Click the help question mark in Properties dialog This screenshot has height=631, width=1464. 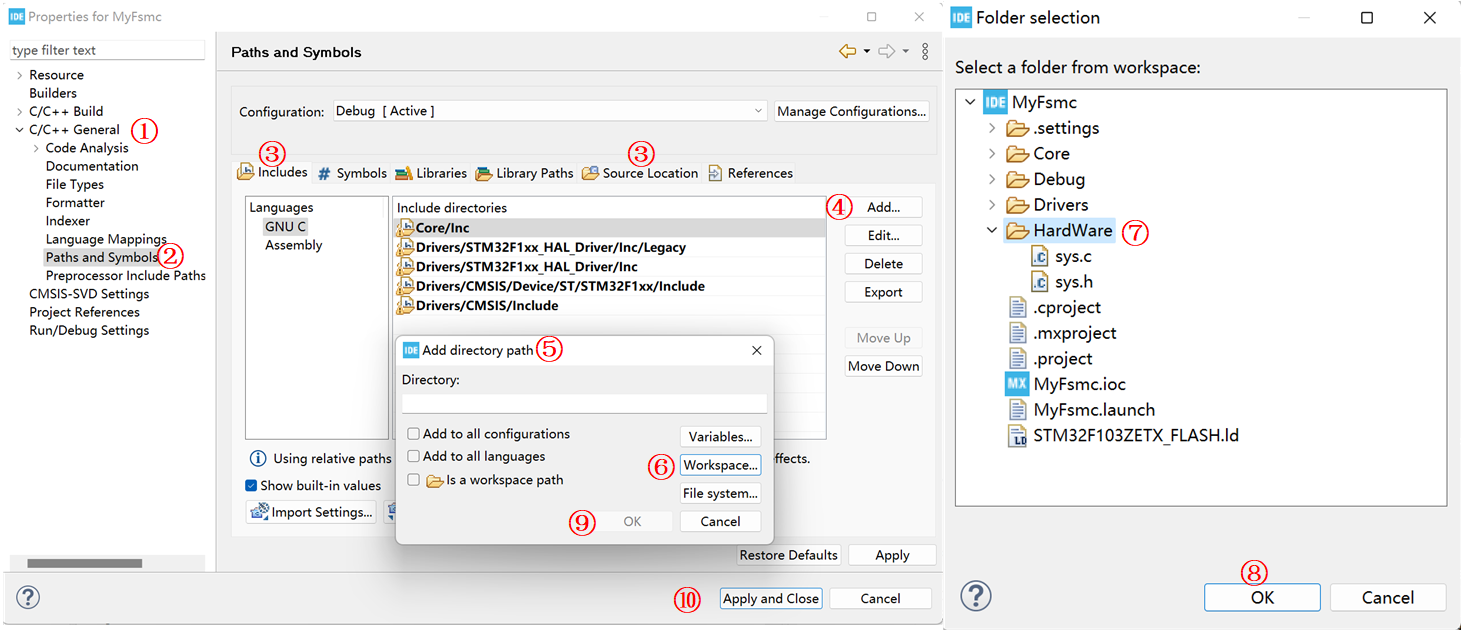[x=28, y=598]
